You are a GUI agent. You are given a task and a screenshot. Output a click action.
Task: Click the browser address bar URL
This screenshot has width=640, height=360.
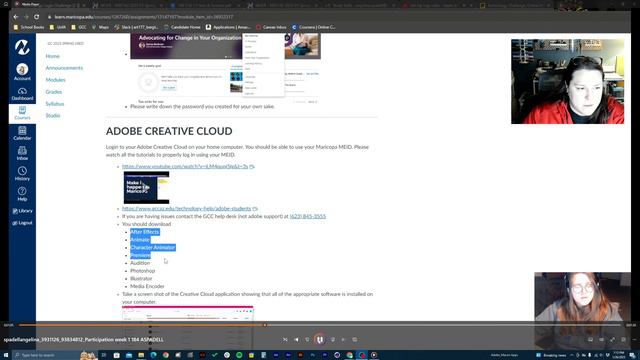144,17
